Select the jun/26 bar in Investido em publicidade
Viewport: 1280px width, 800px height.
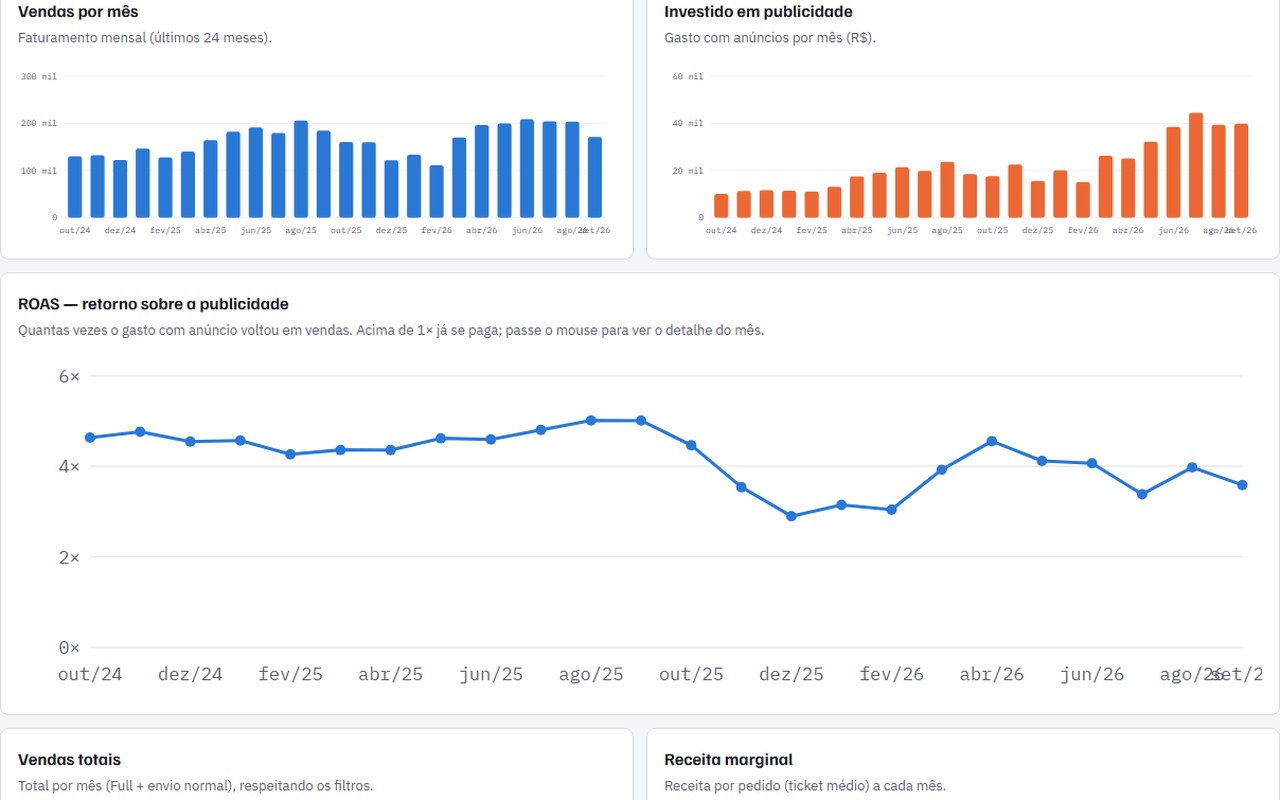click(x=1173, y=172)
